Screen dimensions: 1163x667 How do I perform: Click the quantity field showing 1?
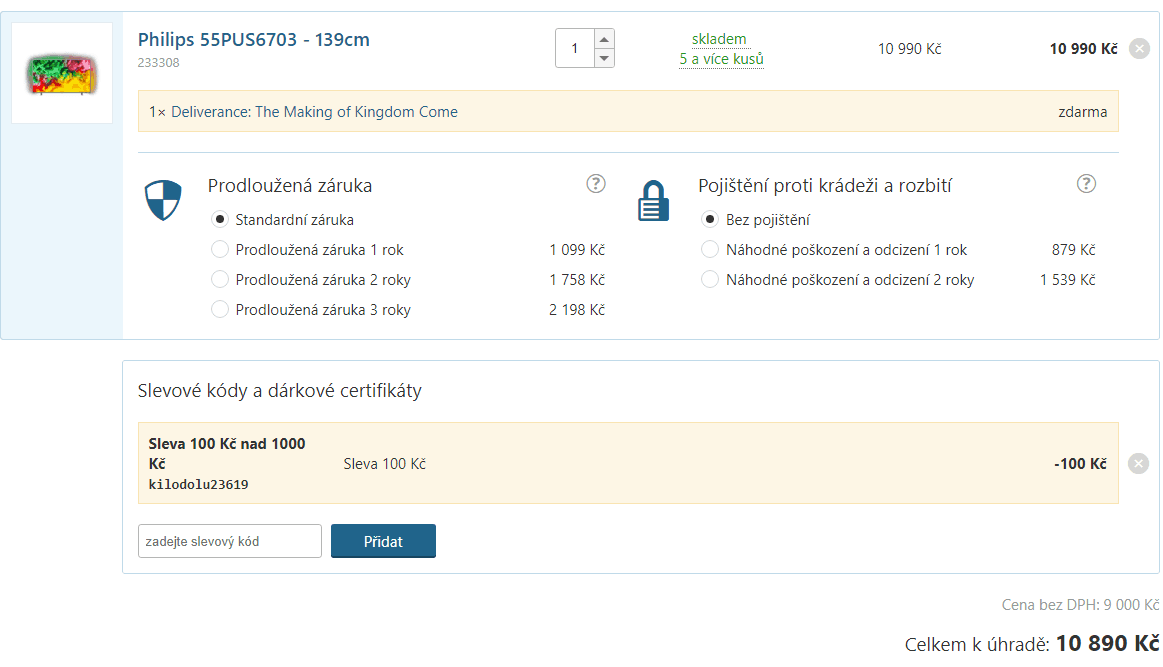pos(575,48)
